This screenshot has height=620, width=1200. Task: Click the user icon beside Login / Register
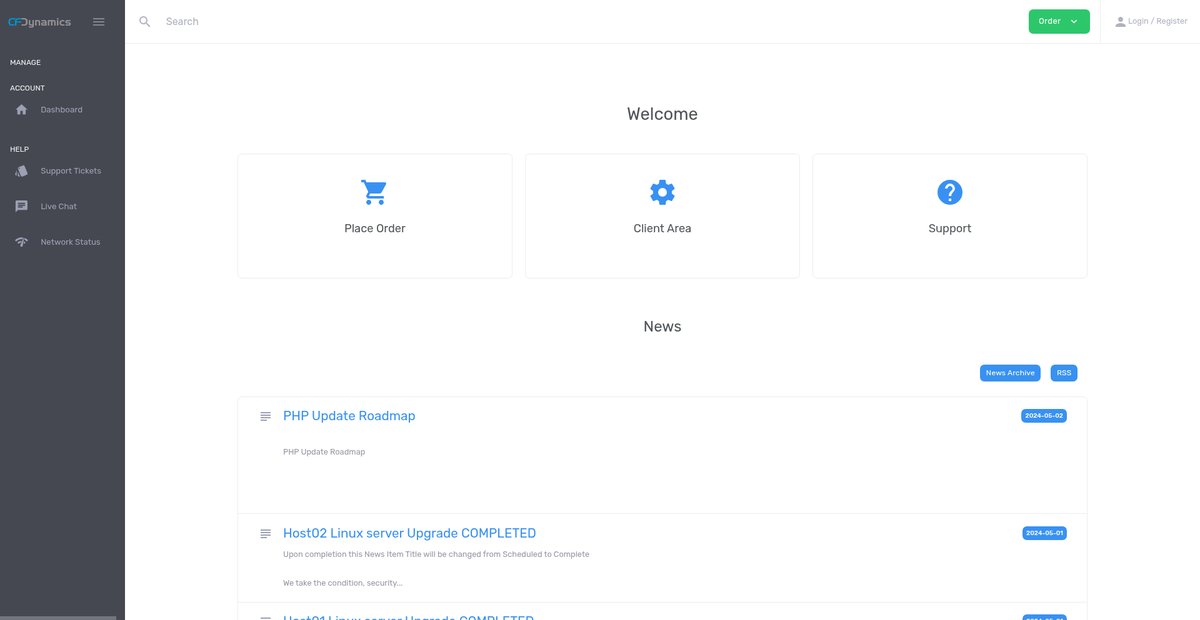(1120, 21)
